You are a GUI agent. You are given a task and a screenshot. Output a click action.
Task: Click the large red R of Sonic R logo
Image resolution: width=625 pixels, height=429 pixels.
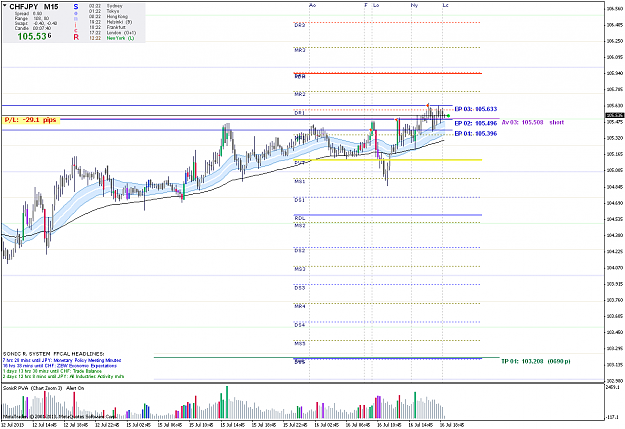(x=76, y=37)
